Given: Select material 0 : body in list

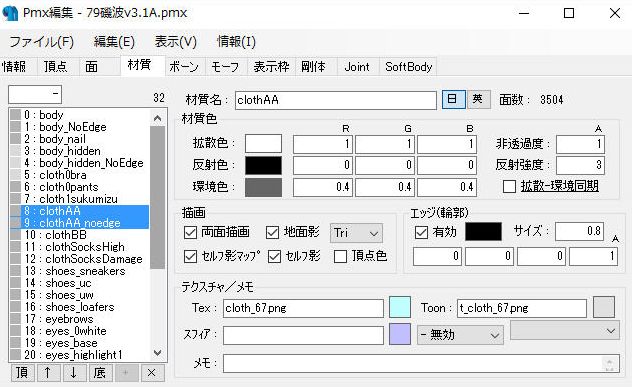Looking at the screenshot, I should click(79, 115).
